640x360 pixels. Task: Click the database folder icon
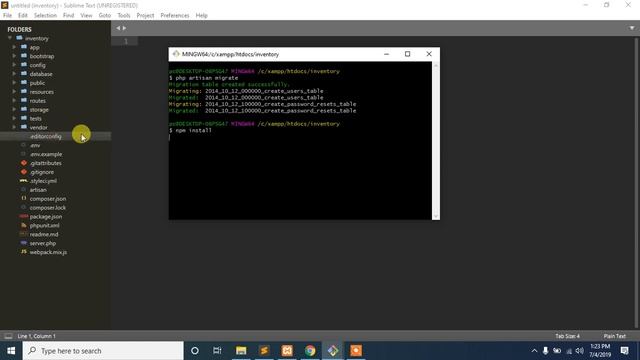[24, 74]
